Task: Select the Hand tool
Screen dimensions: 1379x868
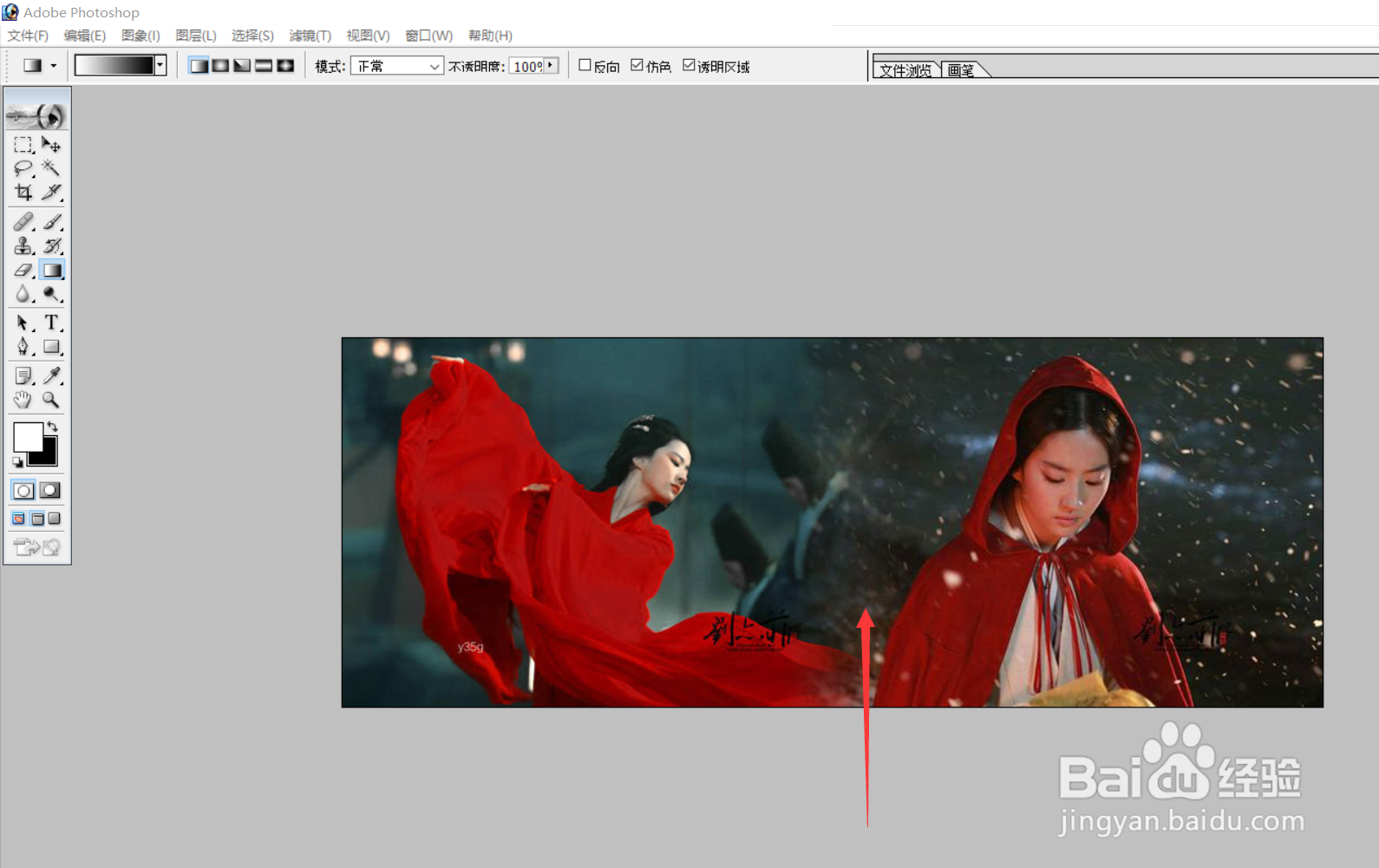Action: pos(23,400)
